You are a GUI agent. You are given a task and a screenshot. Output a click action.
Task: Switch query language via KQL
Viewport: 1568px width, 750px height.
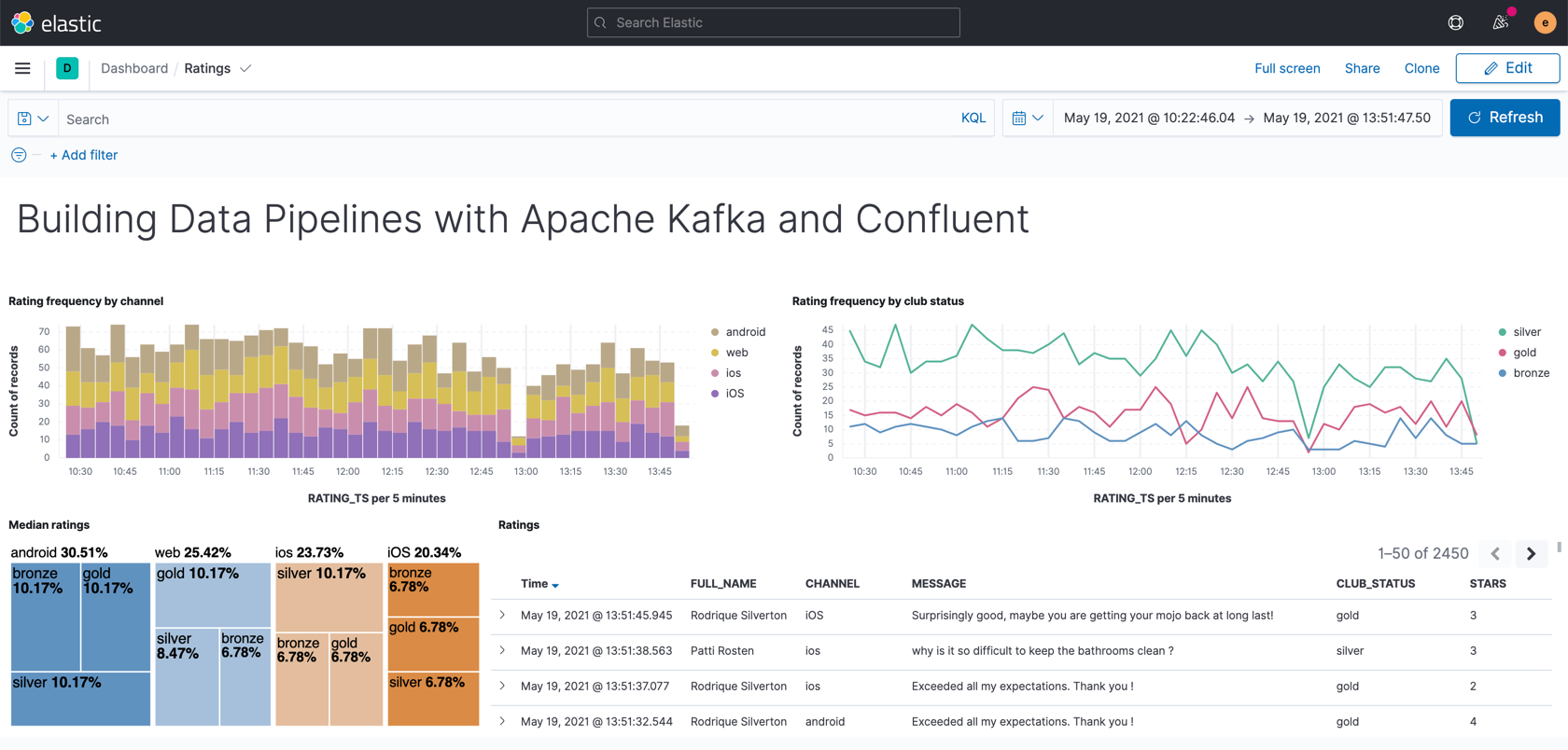tap(973, 118)
